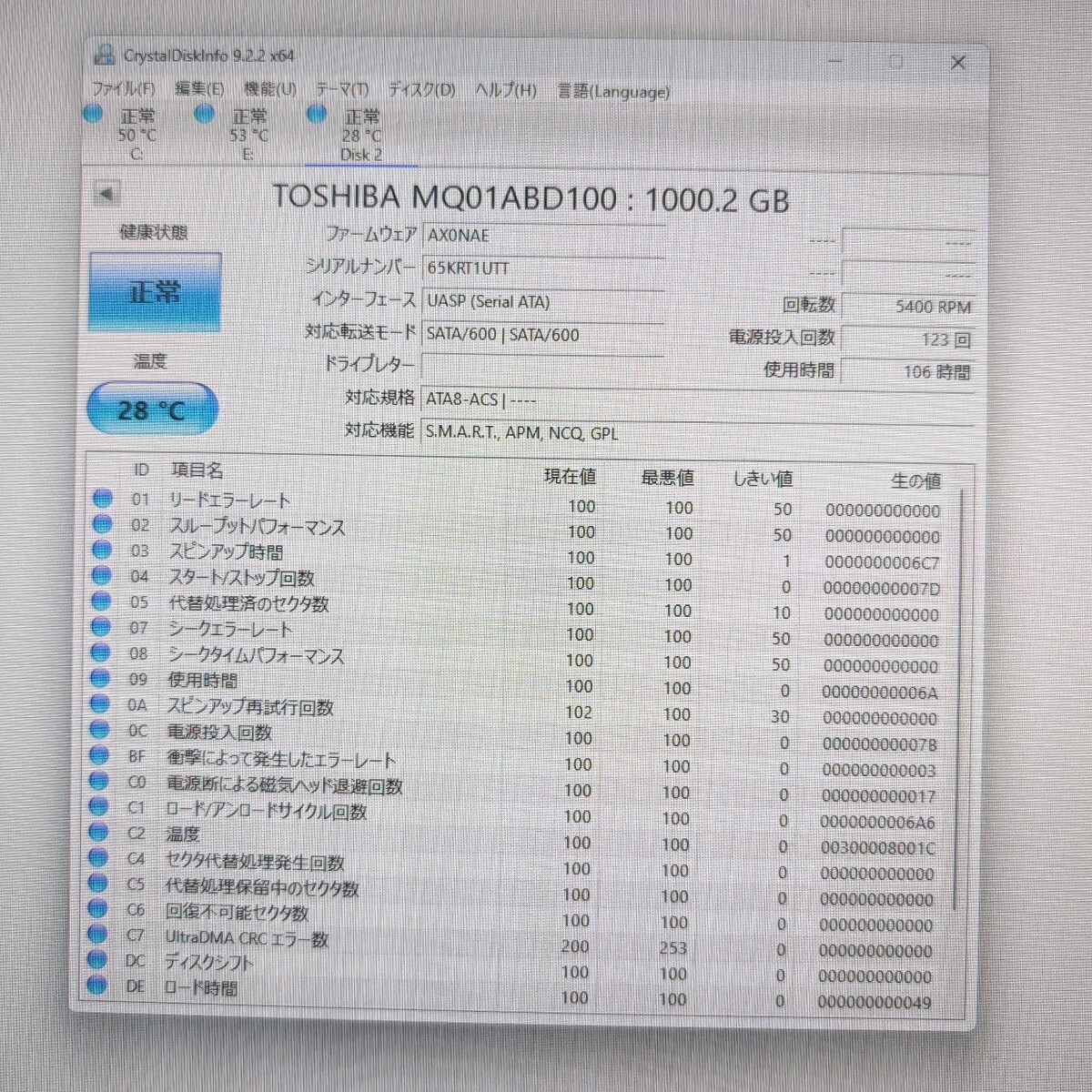This screenshot has width=1092, height=1092.
Task: Open the 言語(Language) menu
Action: (613, 91)
